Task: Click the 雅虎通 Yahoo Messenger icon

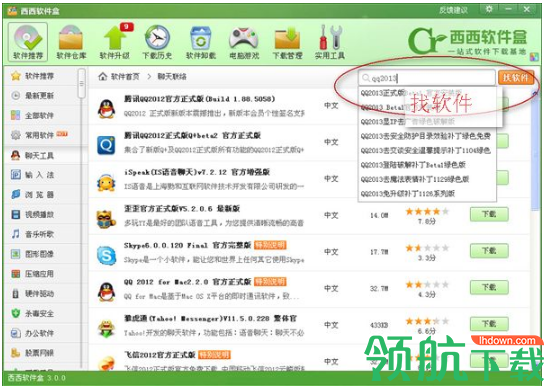Action: tap(106, 328)
